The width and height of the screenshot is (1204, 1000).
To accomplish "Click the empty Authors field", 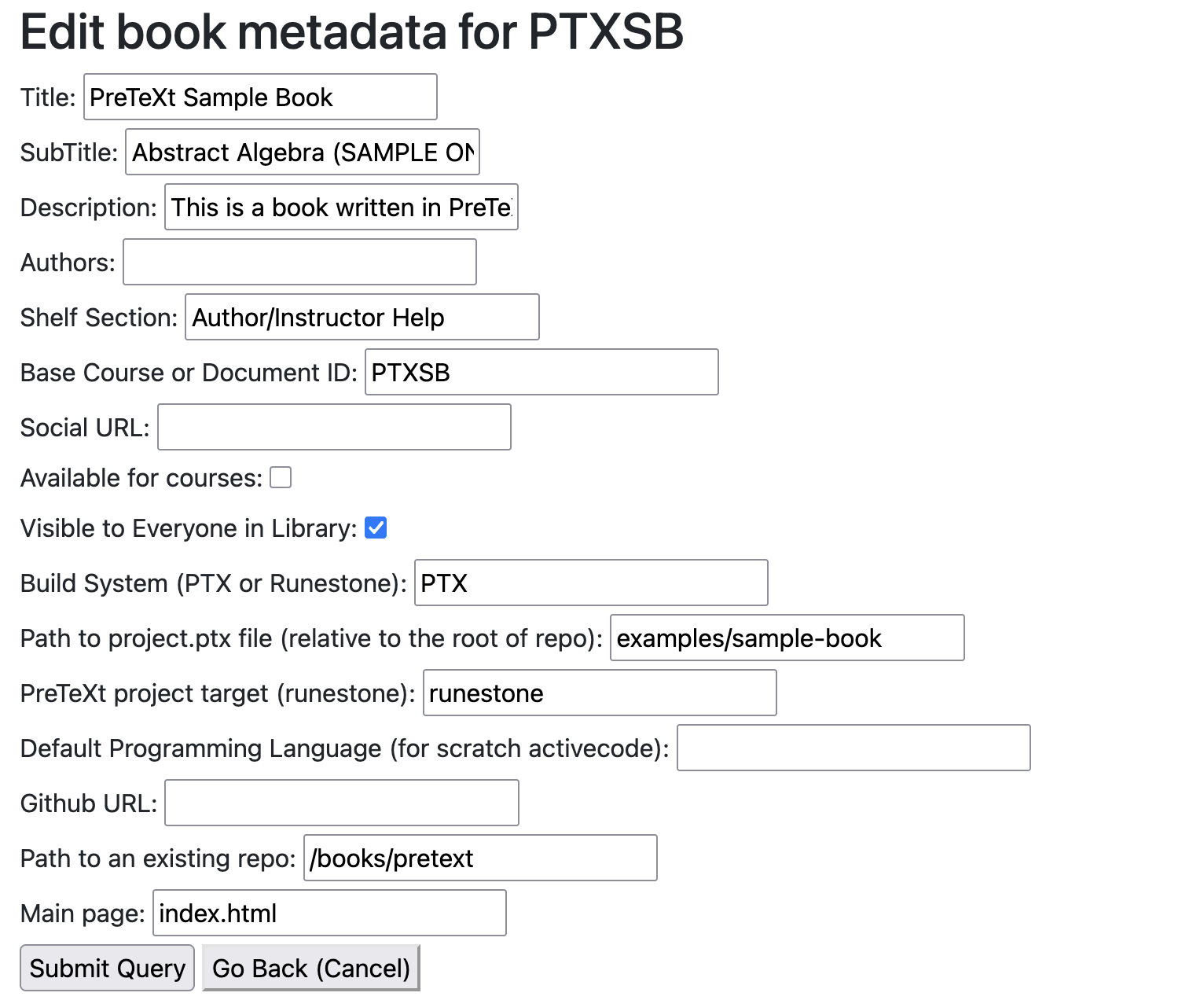I will pyautogui.click(x=299, y=262).
